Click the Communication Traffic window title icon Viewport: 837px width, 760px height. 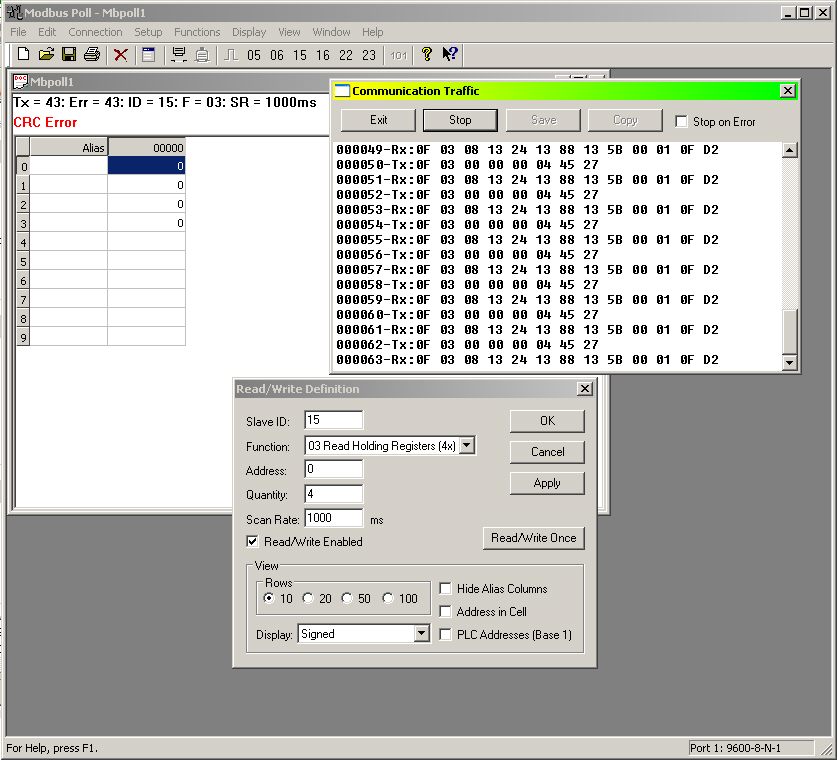click(342, 91)
